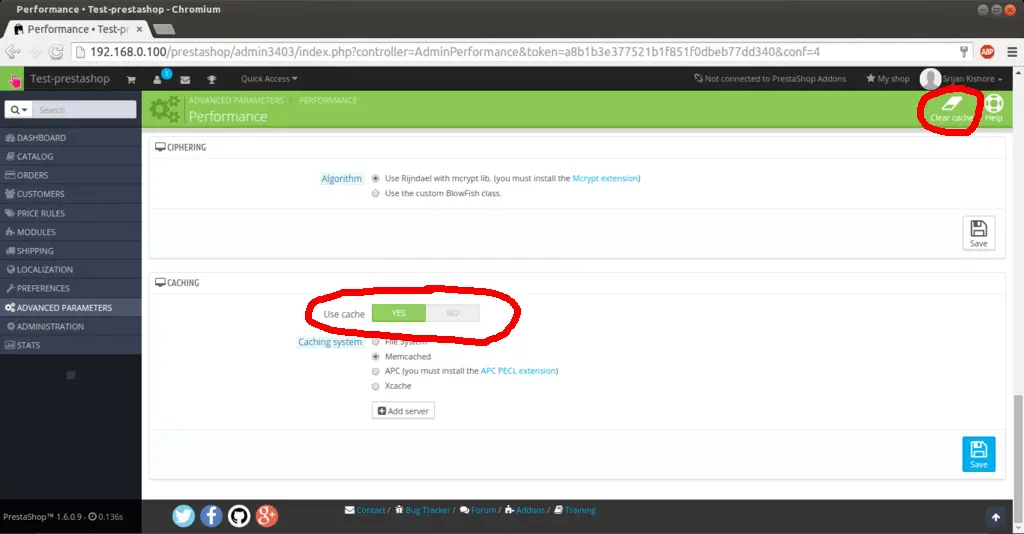Screen dimensions: 1024x534
Task: Click the Facebook icon in footer
Action: coord(211,516)
